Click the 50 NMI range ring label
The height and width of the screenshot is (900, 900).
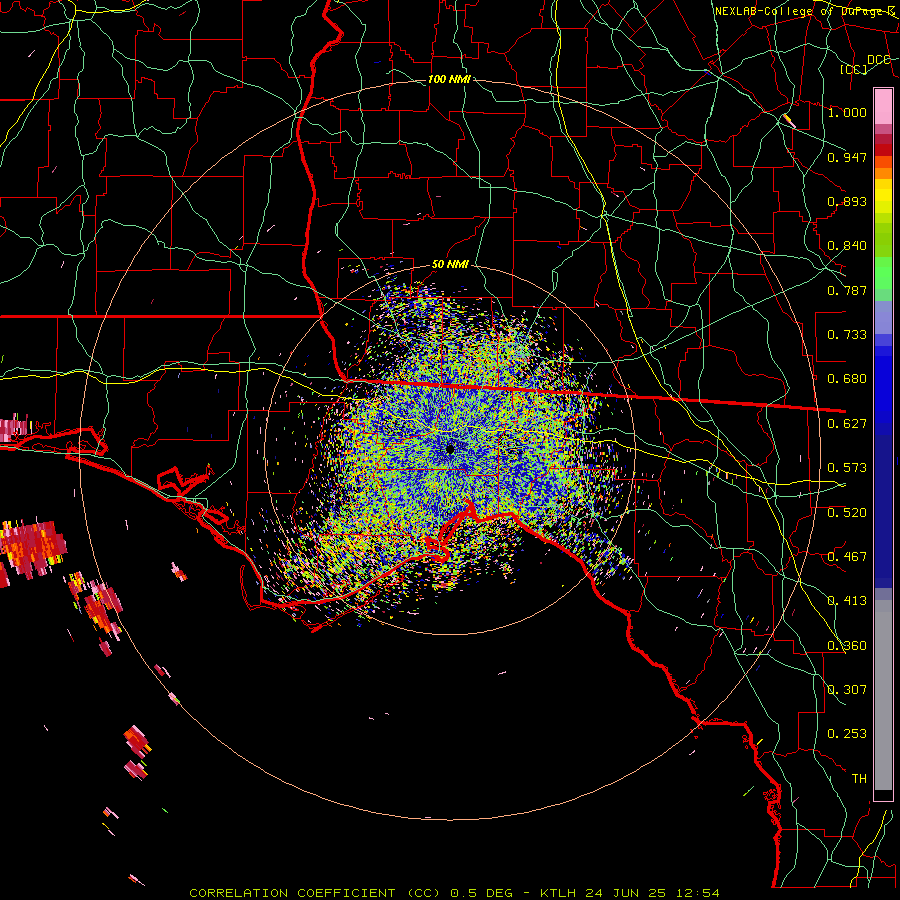pos(450,264)
